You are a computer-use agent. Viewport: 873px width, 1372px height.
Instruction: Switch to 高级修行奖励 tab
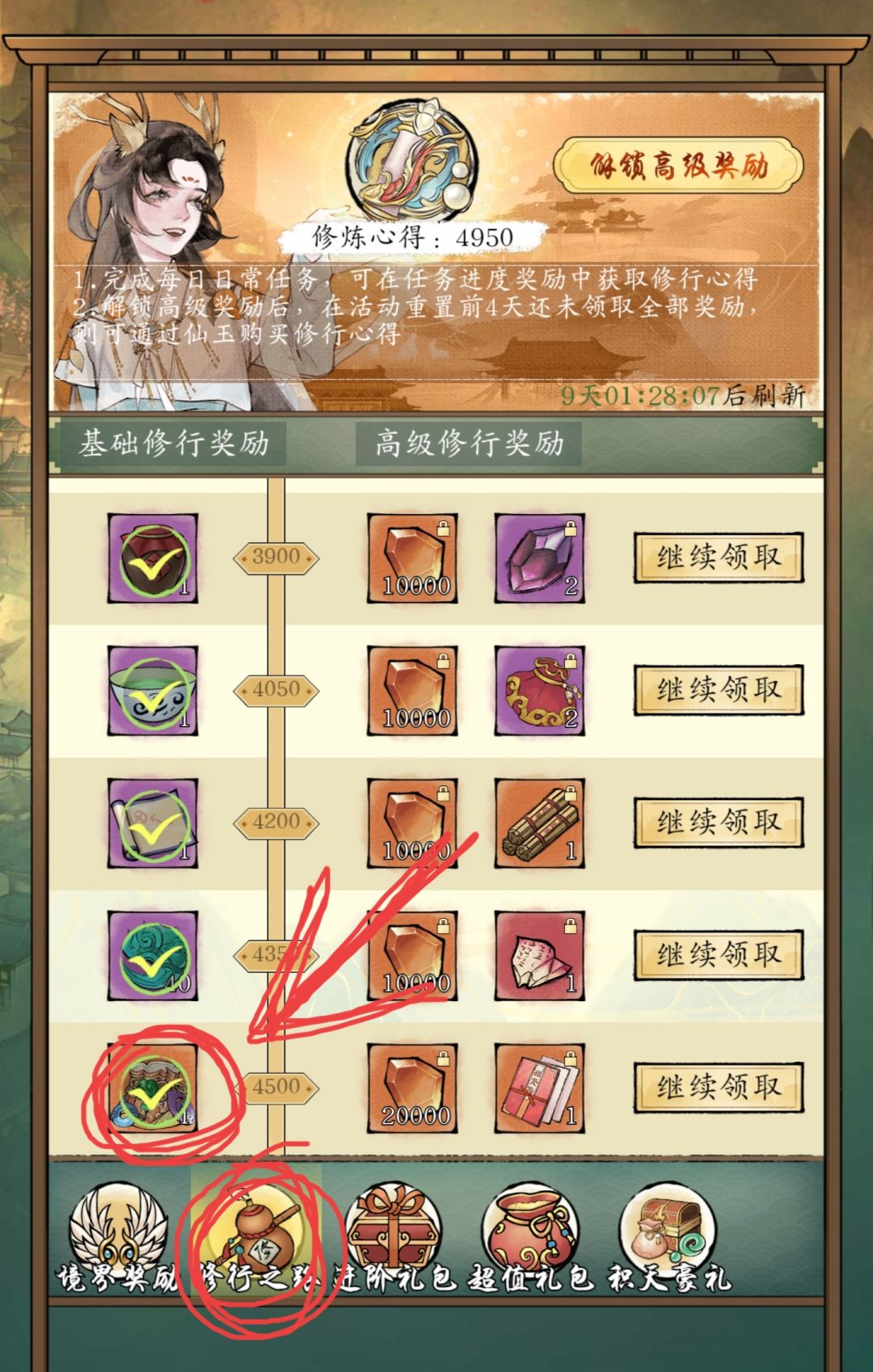pos(469,444)
